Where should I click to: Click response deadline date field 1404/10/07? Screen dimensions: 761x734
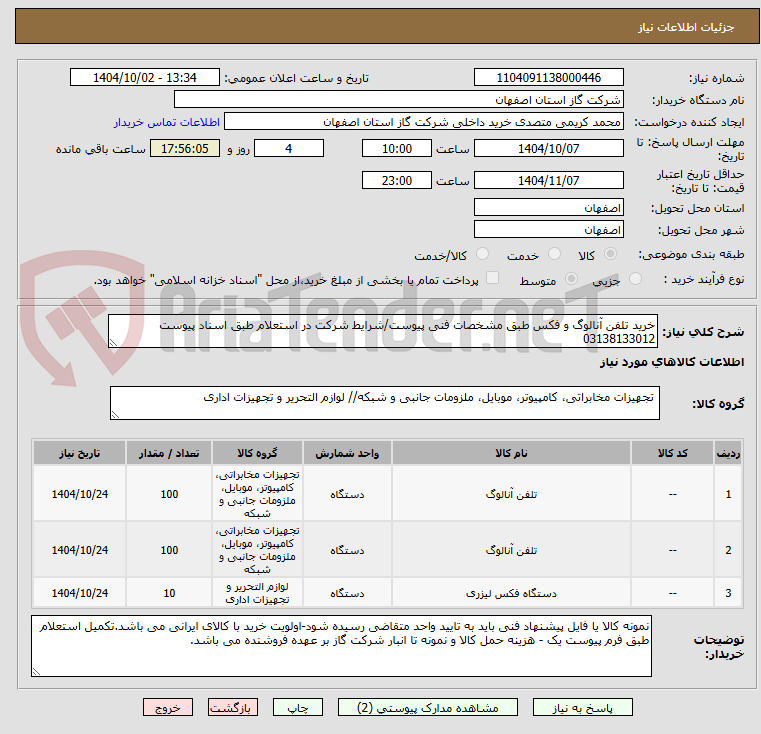[548, 148]
